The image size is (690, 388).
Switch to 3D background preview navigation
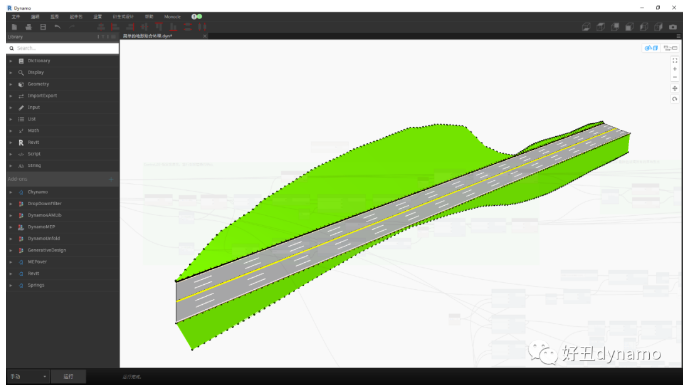tap(651, 48)
